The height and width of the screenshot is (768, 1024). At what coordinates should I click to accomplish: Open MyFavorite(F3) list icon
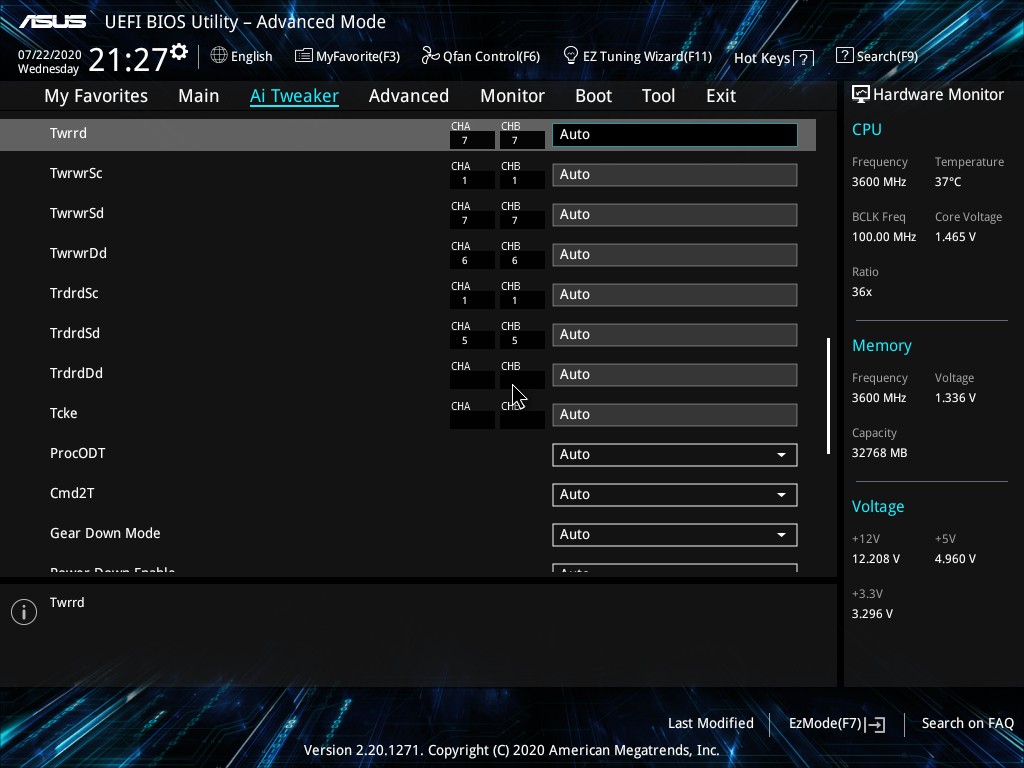304,56
